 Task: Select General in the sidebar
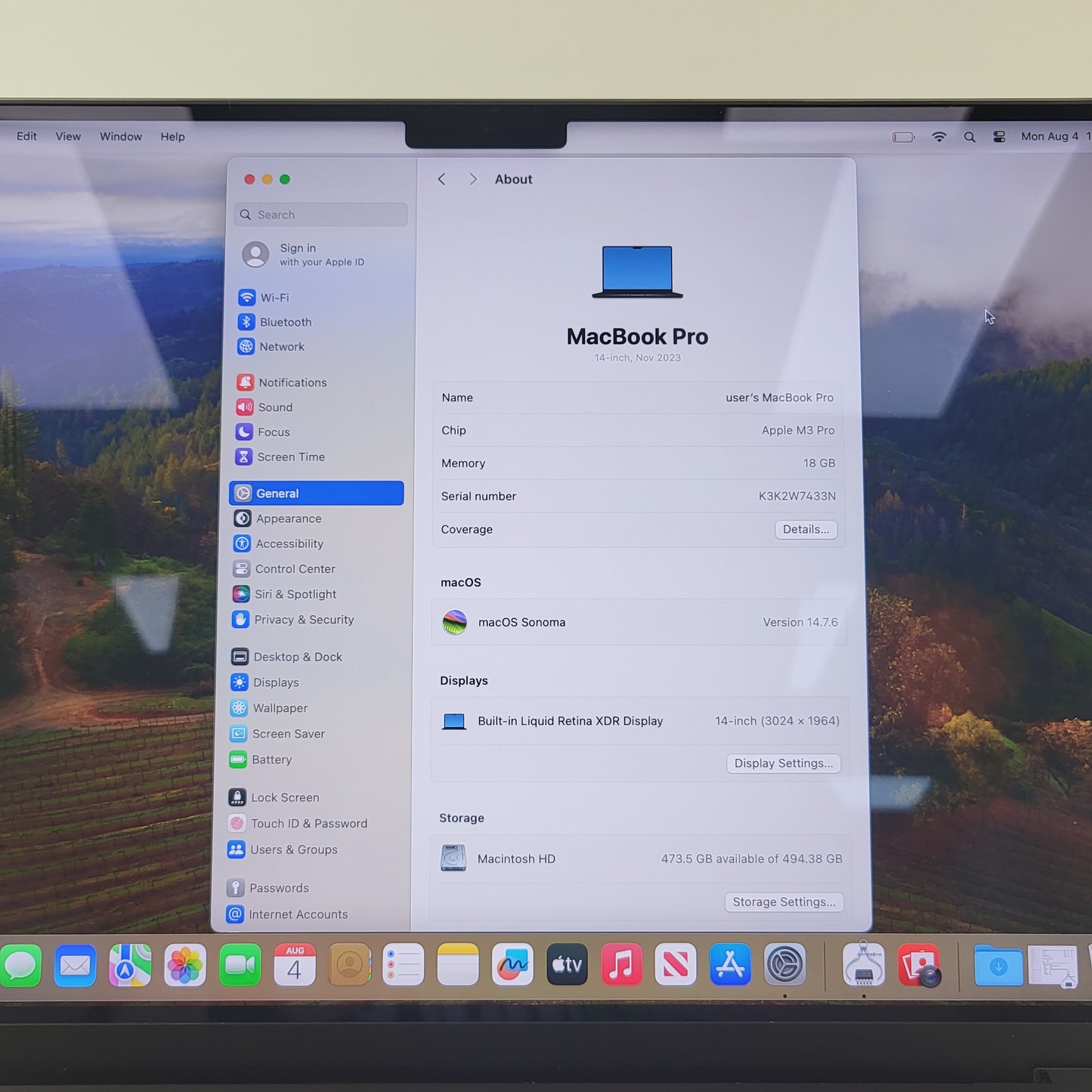tap(317, 493)
